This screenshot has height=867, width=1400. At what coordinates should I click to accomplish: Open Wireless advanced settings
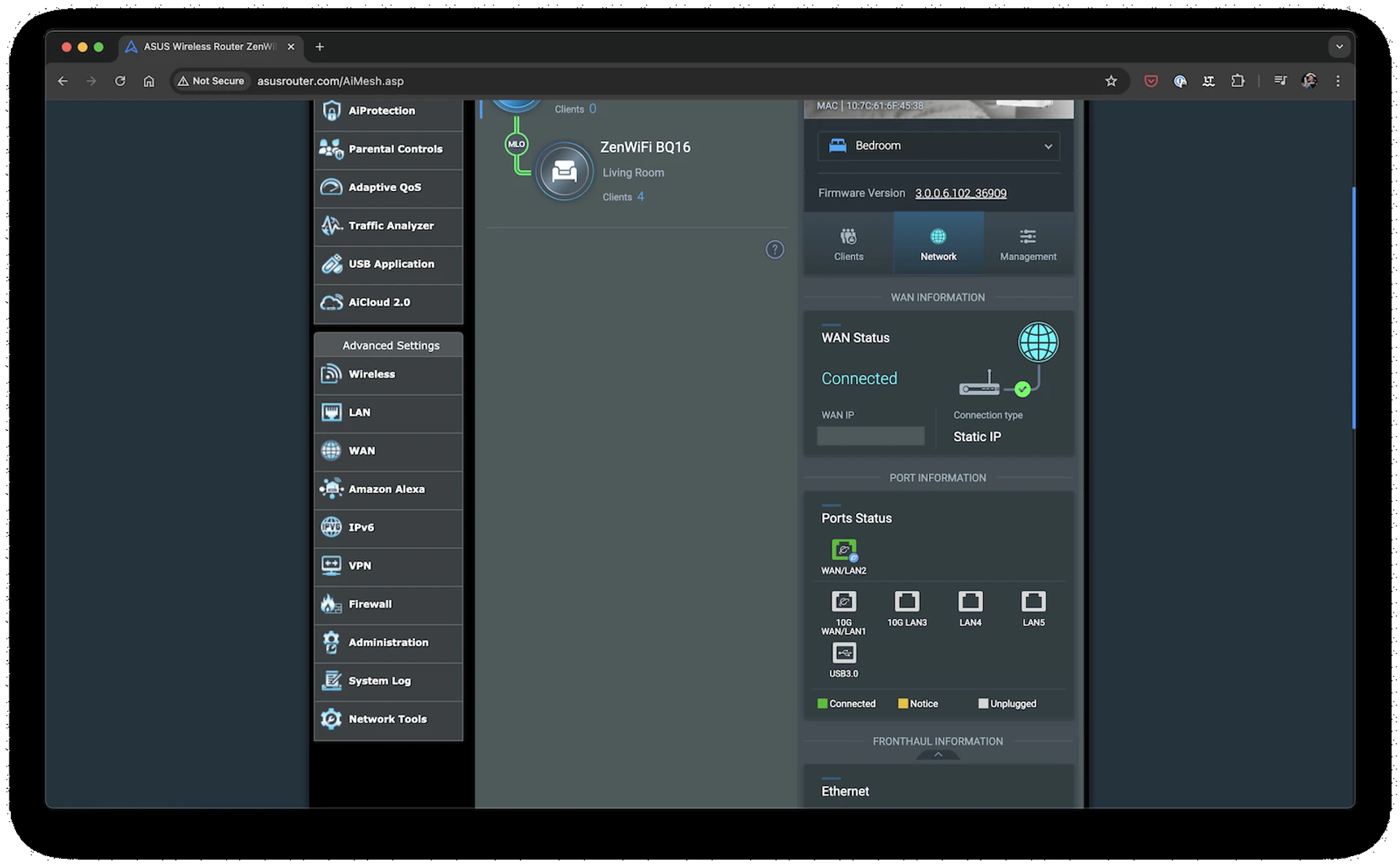click(388, 374)
